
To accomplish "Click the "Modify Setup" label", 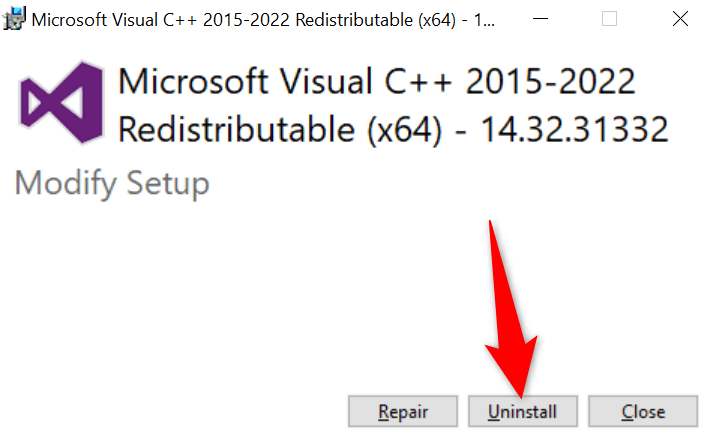I will click(x=113, y=184).
